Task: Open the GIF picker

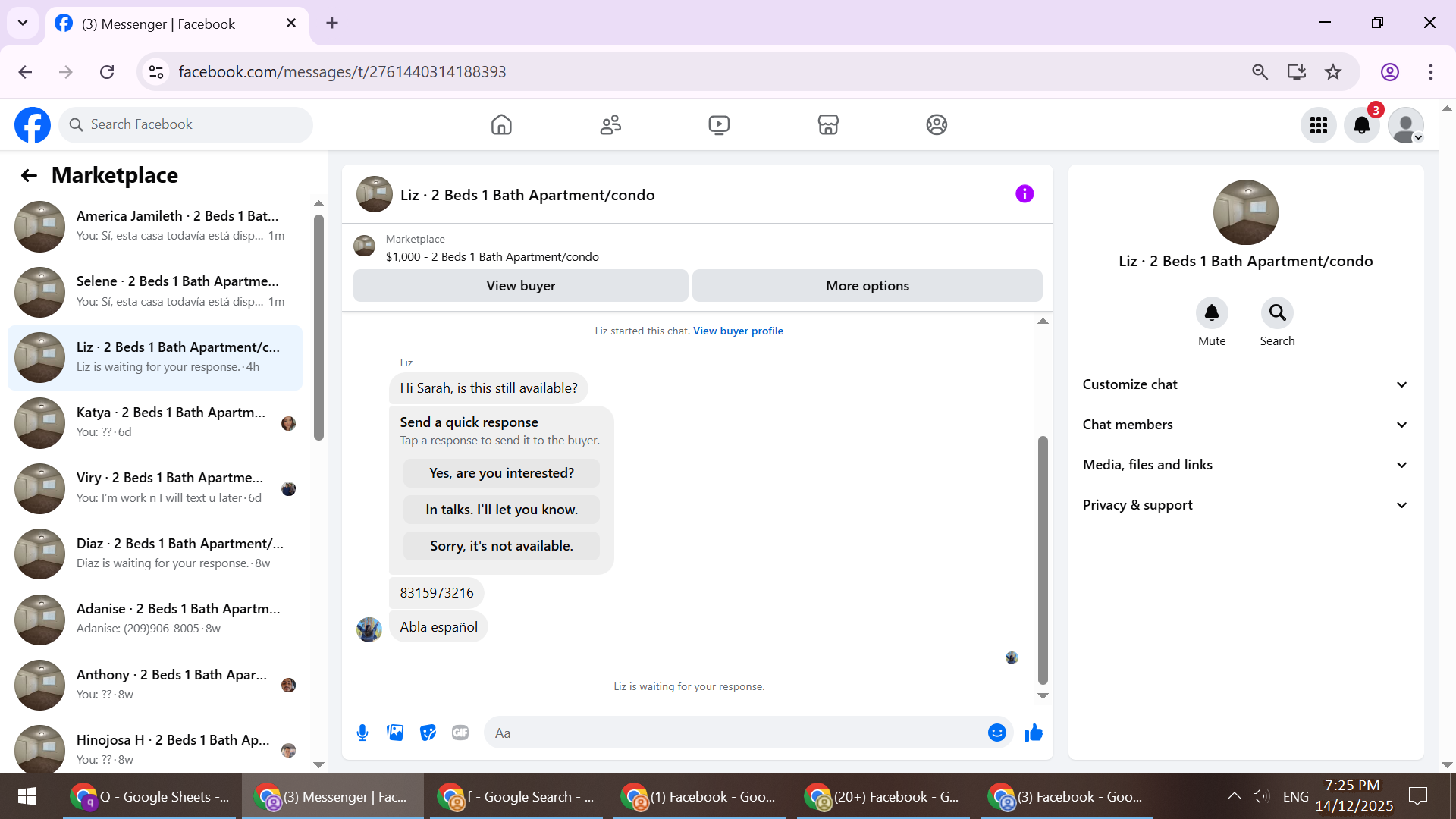Action: tap(460, 733)
